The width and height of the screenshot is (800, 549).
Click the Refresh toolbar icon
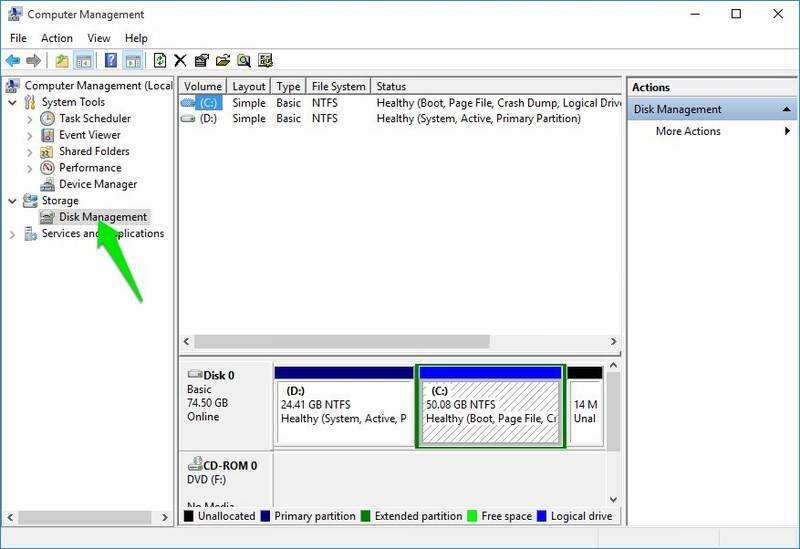tap(159, 61)
